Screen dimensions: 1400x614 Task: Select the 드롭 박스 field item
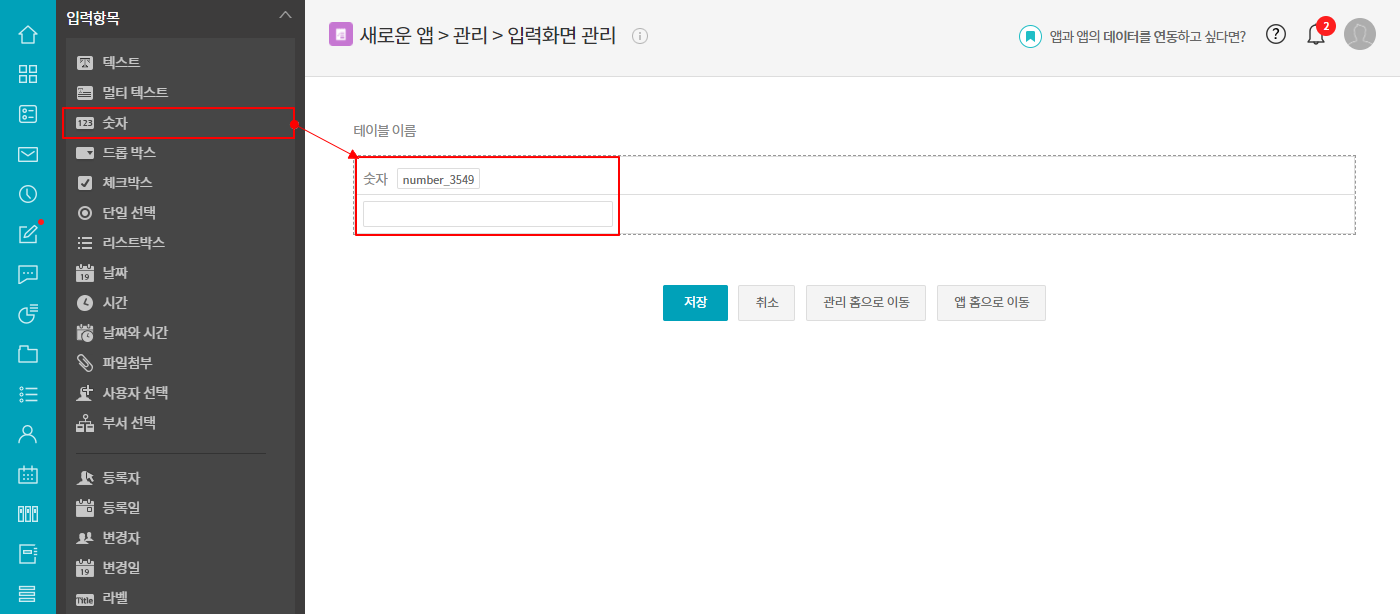point(129,153)
